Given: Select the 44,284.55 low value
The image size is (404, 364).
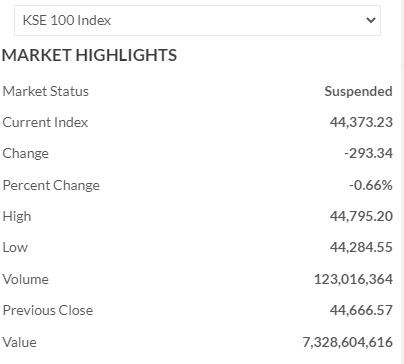Looking at the screenshot, I should coord(361,248).
